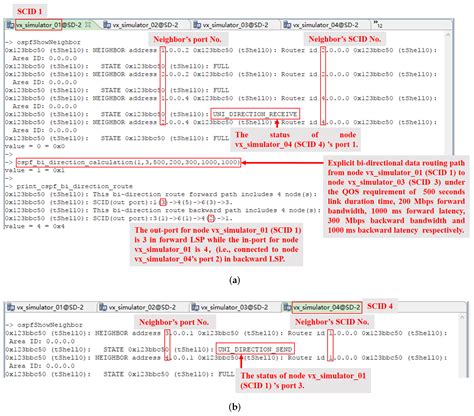Click terminal icon of vx_simulator_02 tab in panel (b)

[103, 307]
